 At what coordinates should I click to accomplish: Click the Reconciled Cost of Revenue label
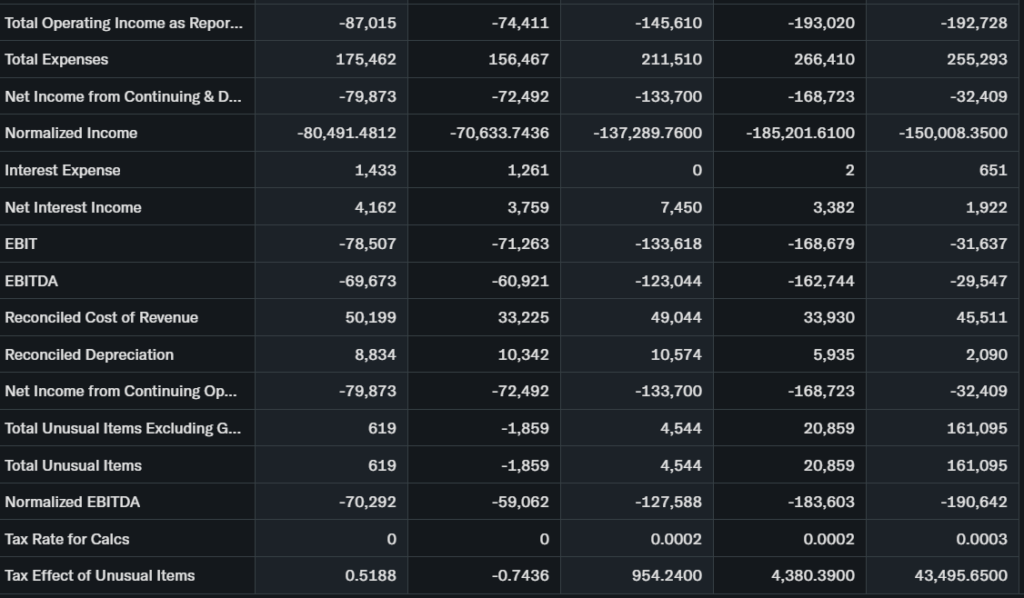point(101,317)
